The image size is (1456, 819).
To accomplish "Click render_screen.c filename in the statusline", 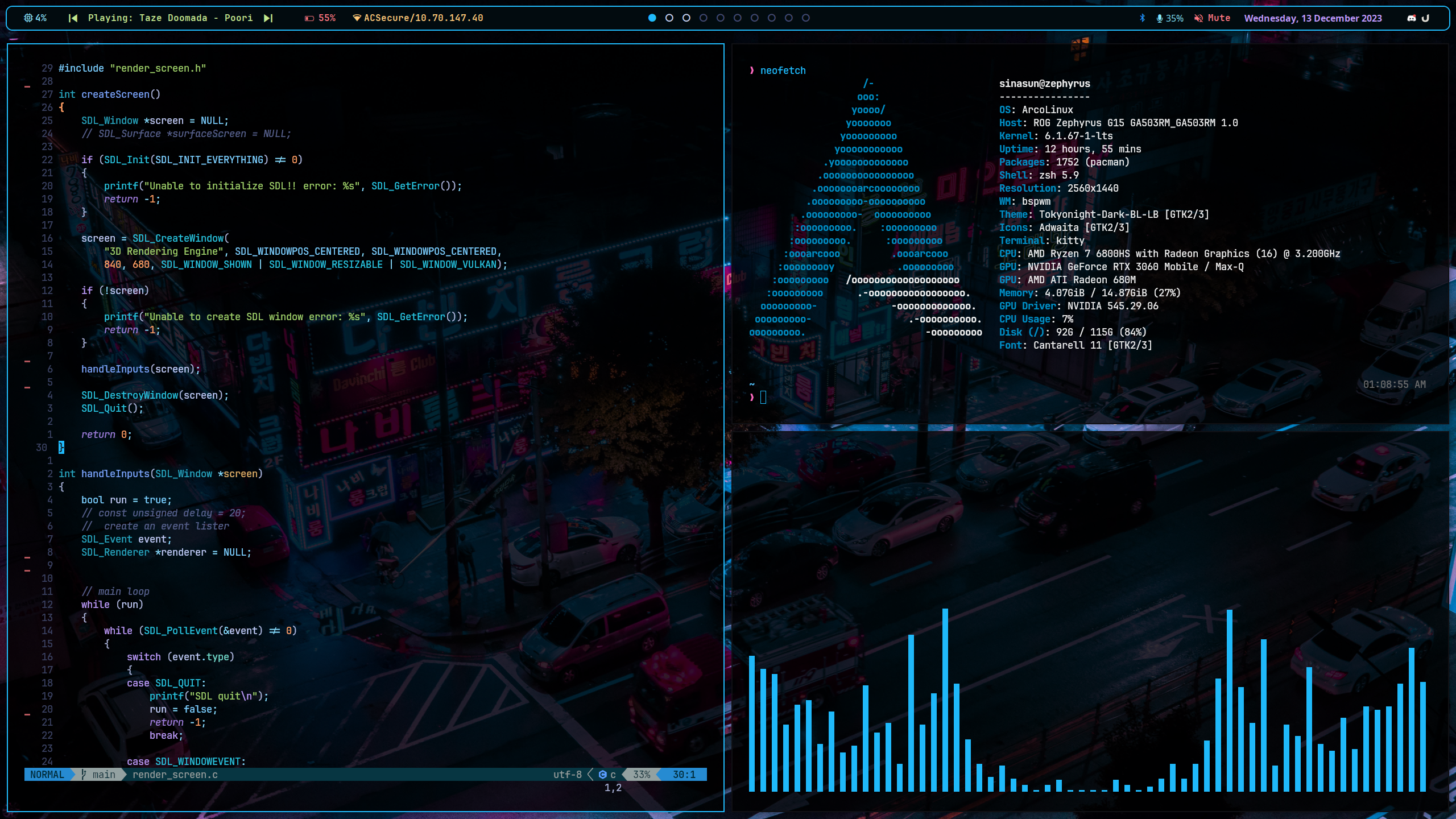I will tap(175, 775).
